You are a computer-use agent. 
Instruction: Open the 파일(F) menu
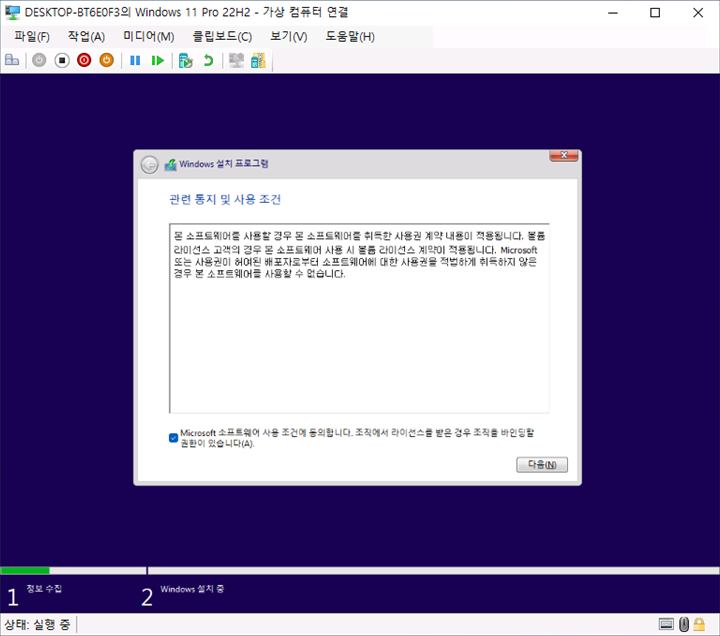(x=32, y=36)
